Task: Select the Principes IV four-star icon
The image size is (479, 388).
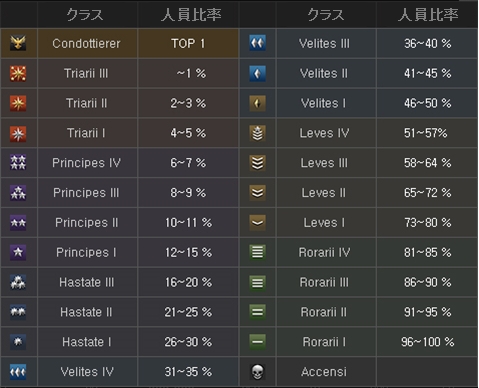Action: pyautogui.click(x=18, y=163)
